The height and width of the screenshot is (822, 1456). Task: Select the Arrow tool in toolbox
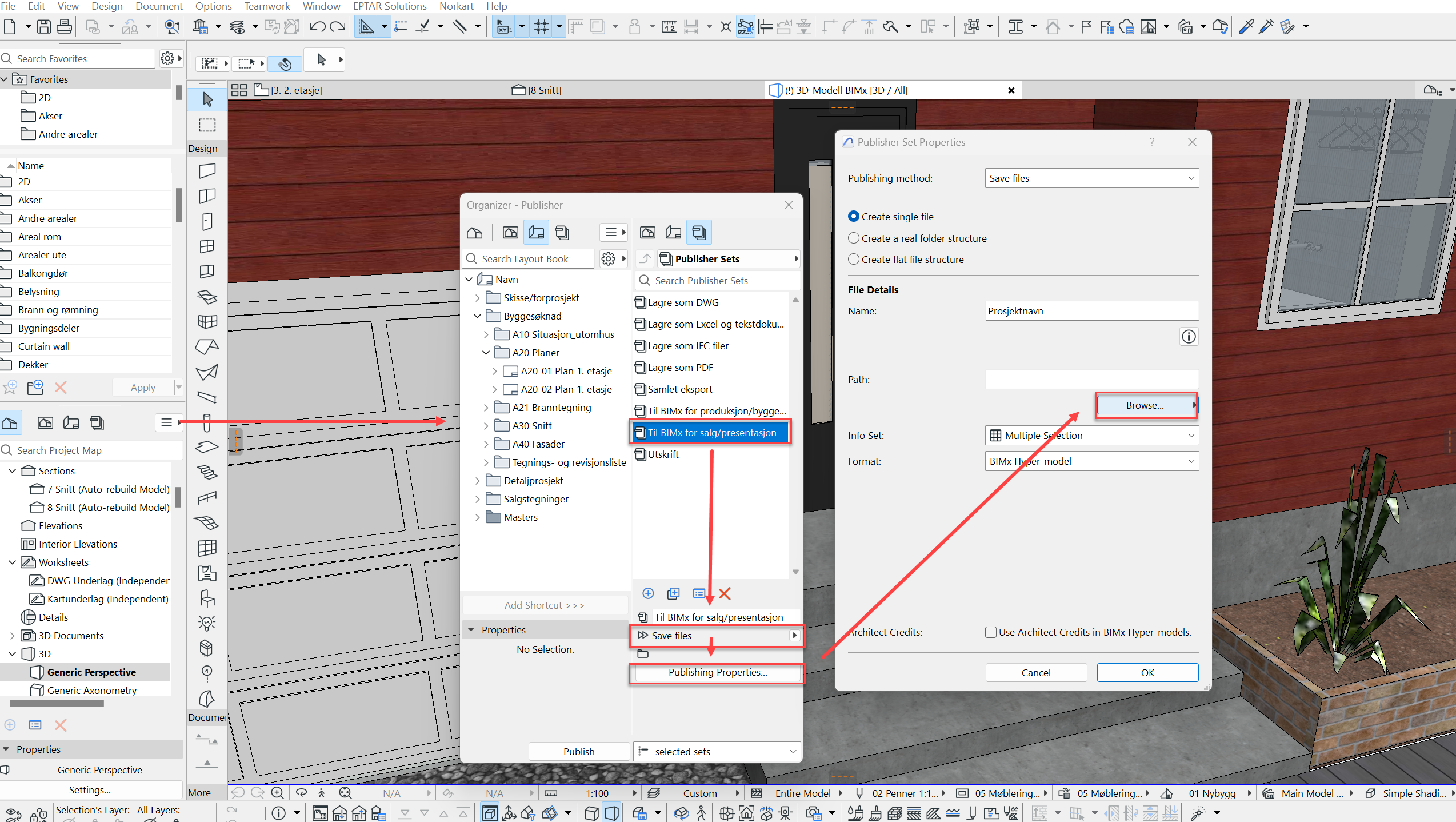pyautogui.click(x=207, y=99)
